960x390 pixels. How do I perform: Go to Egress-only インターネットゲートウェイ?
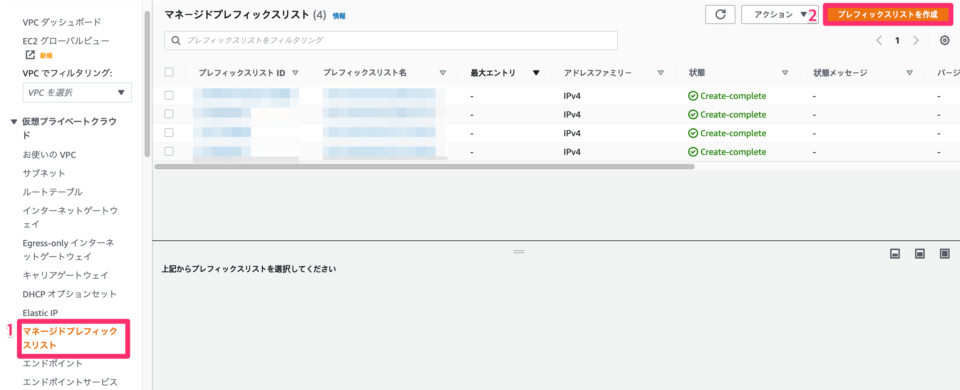(69, 249)
